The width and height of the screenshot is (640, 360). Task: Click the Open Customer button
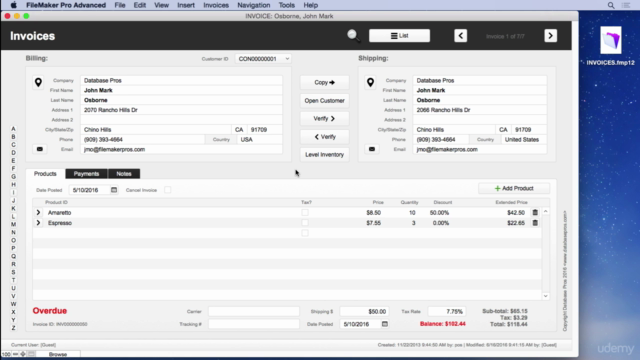pos(324,100)
